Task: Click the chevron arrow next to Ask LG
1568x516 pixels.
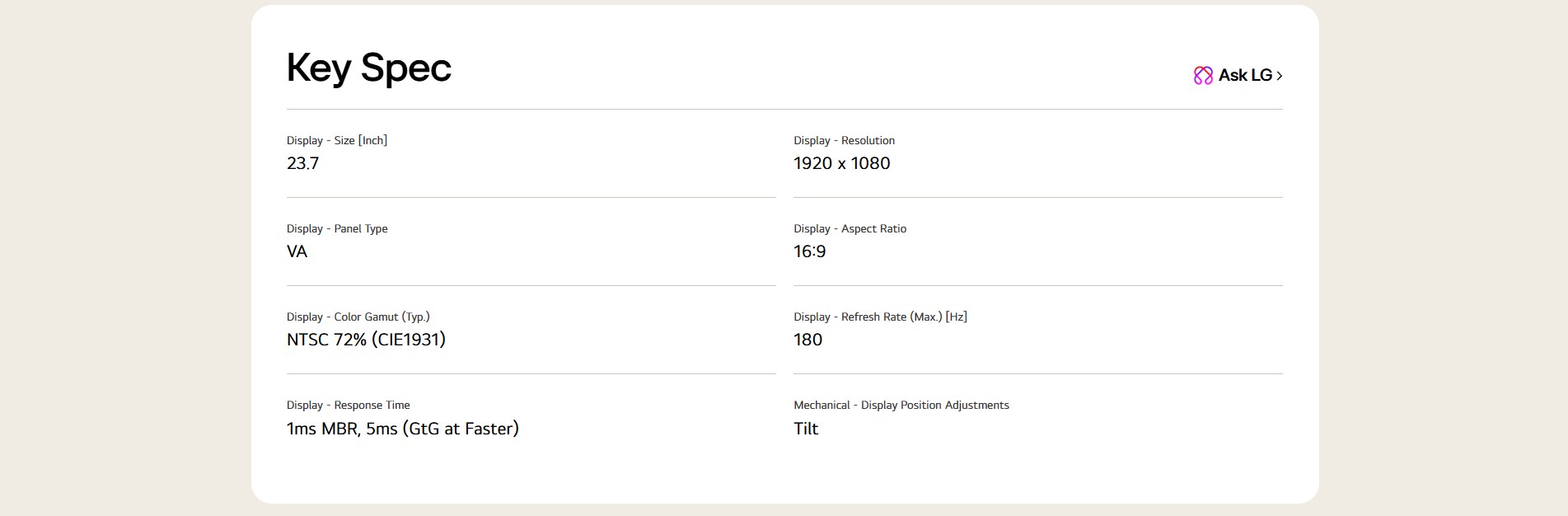Action: click(1279, 76)
